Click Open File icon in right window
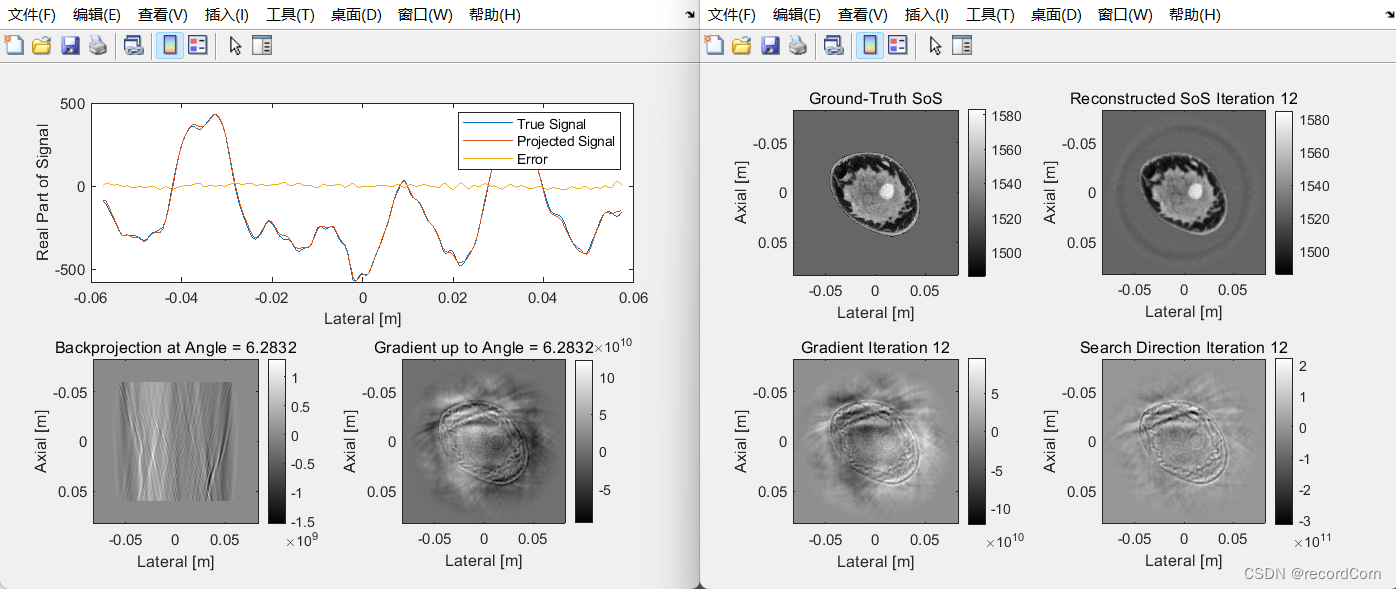The width and height of the screenshot is (1396, 589). point(741,45)
